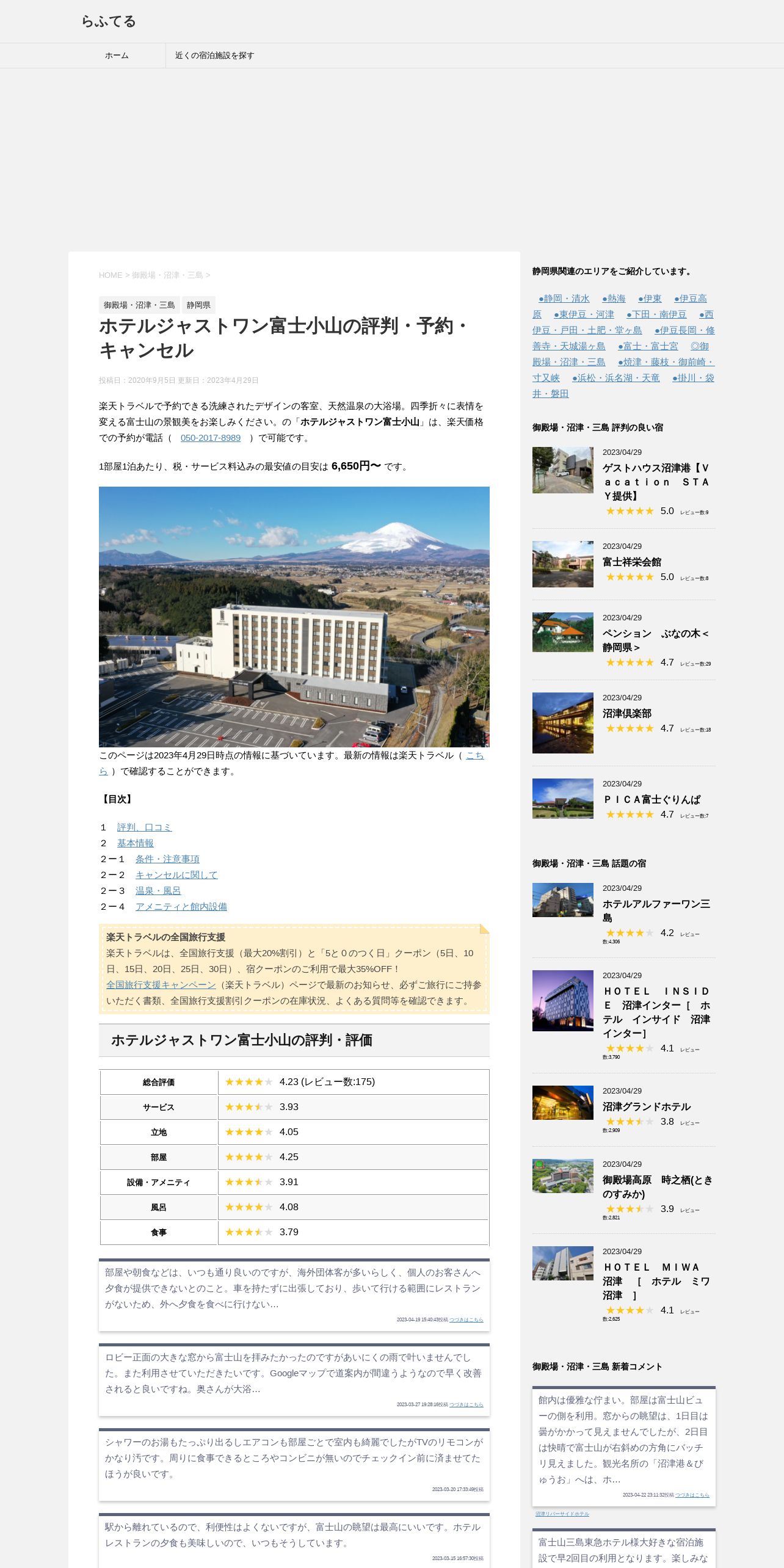784x1568 pixels.
Task: Open 富士祥栄会館 listing title
Action: [x=632, y=562]
